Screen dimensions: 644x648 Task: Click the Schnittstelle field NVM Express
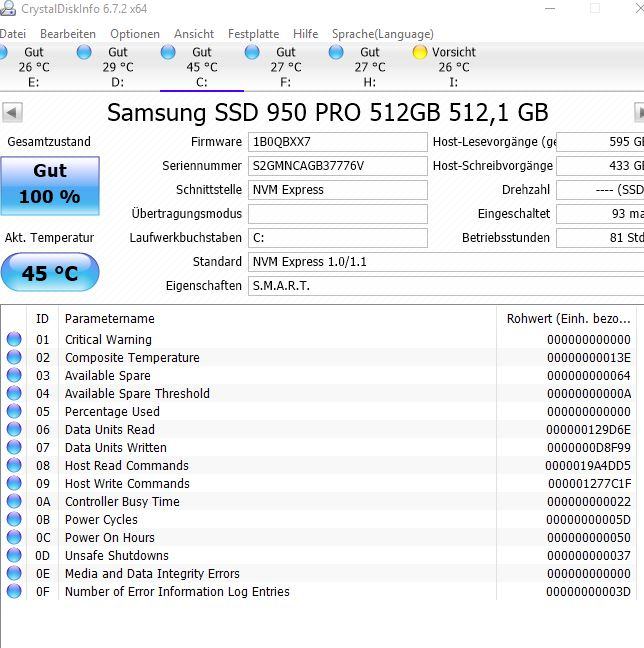tap(338, 190)
